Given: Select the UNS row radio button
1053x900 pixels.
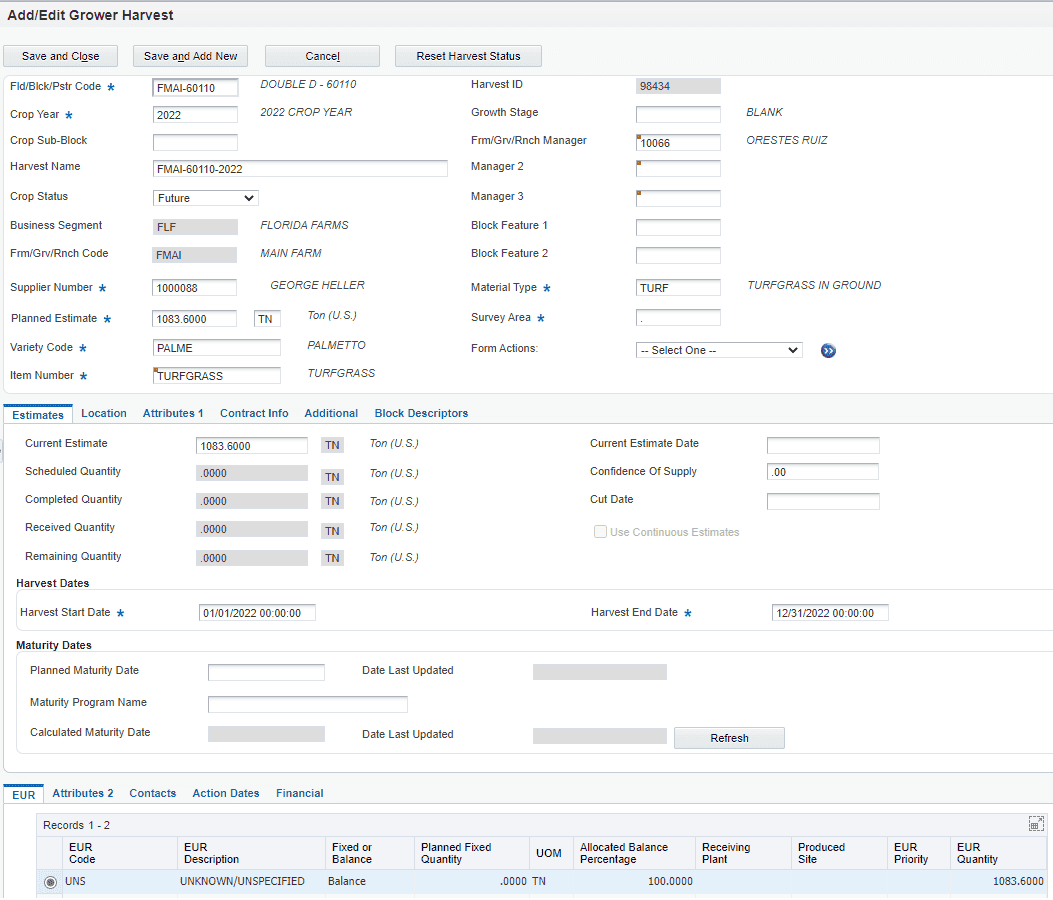Looking at the screenshot, I should (50, 882).
